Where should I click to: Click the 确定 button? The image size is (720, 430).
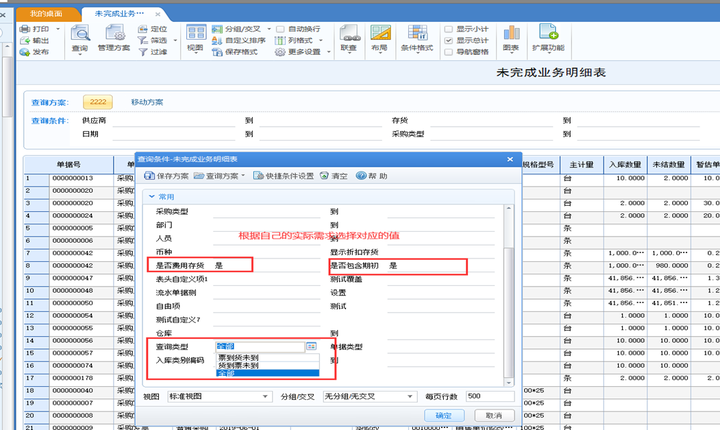point(444,415)
